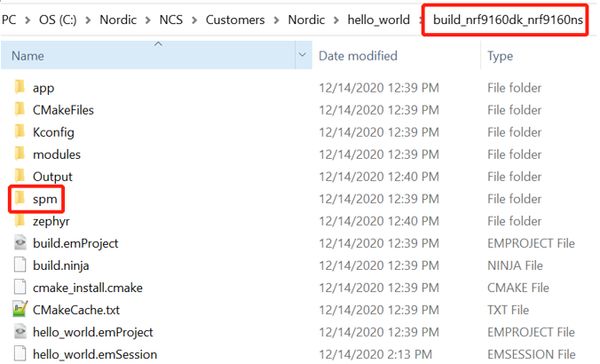Click the NINJA File type cell
Viewport: 600px width, 364px height.
(515, 266)
